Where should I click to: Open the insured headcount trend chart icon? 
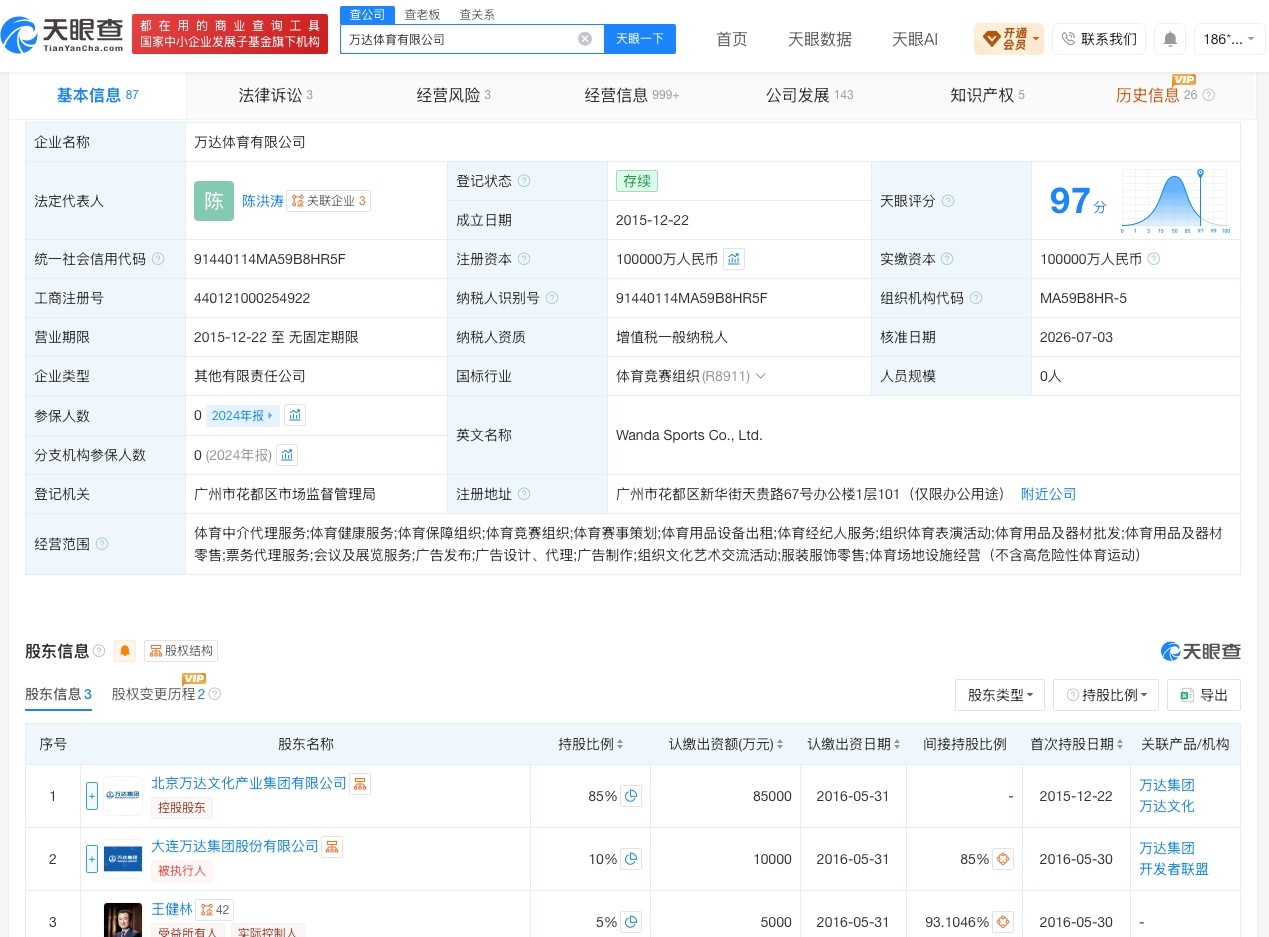point(295,415)
